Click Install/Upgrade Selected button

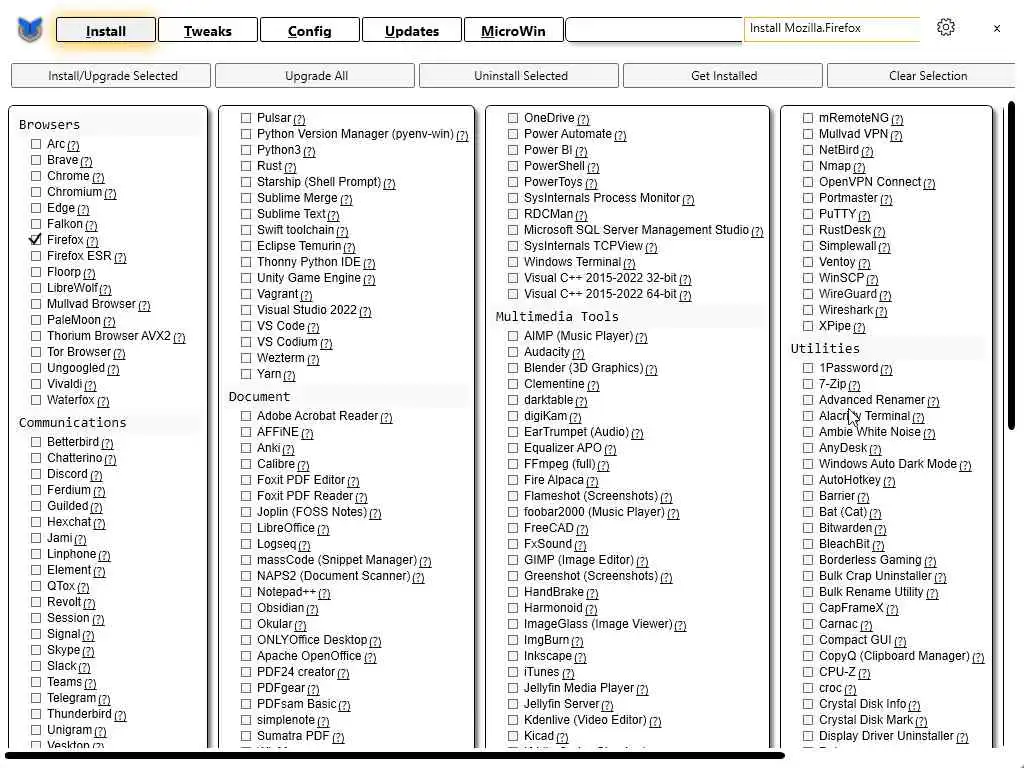(112, 76)
